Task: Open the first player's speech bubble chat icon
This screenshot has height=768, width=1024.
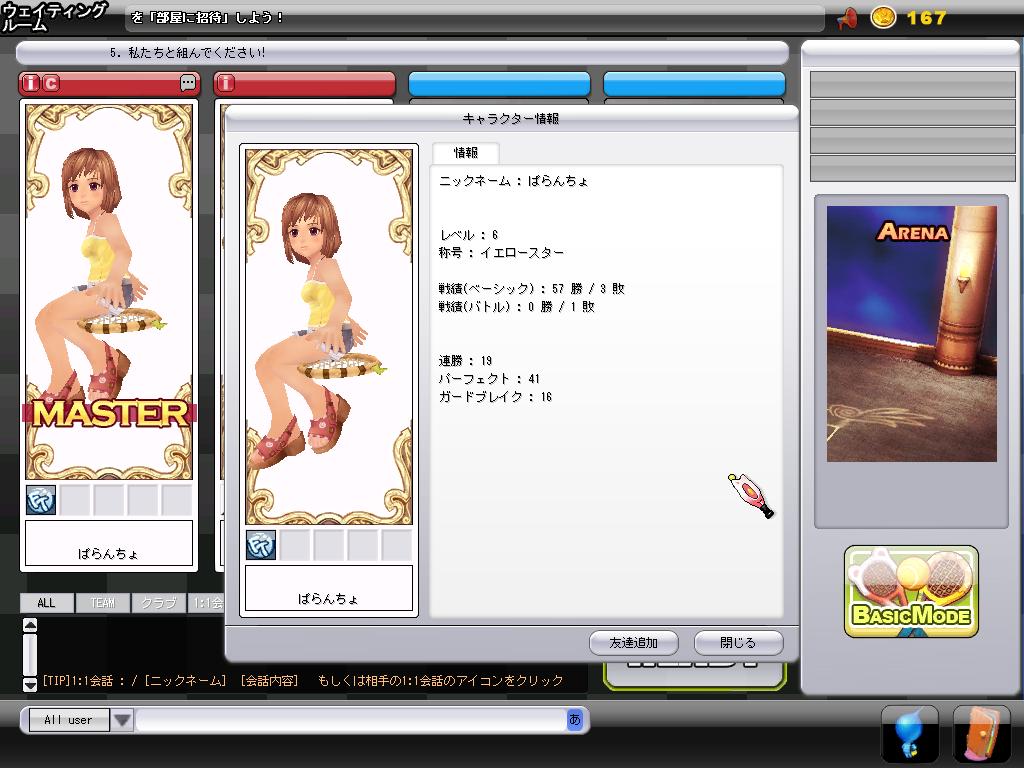Action: (188, 84)
